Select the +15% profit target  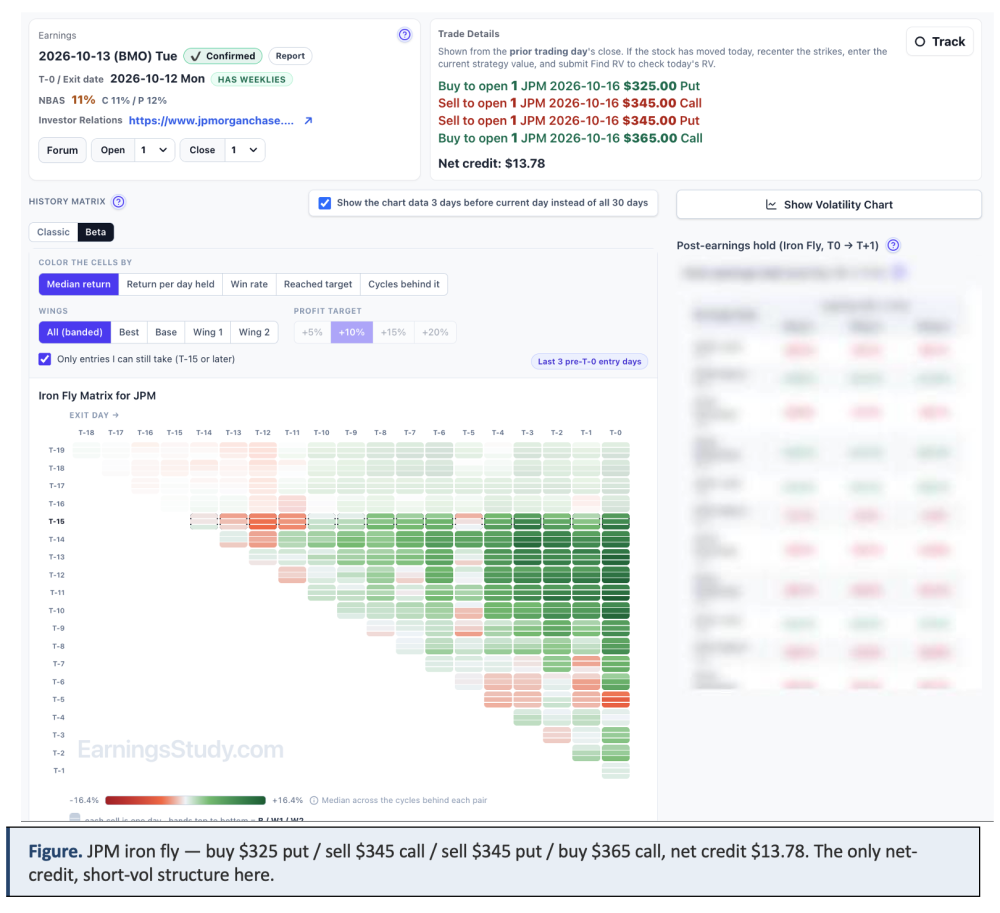point(393,332)
